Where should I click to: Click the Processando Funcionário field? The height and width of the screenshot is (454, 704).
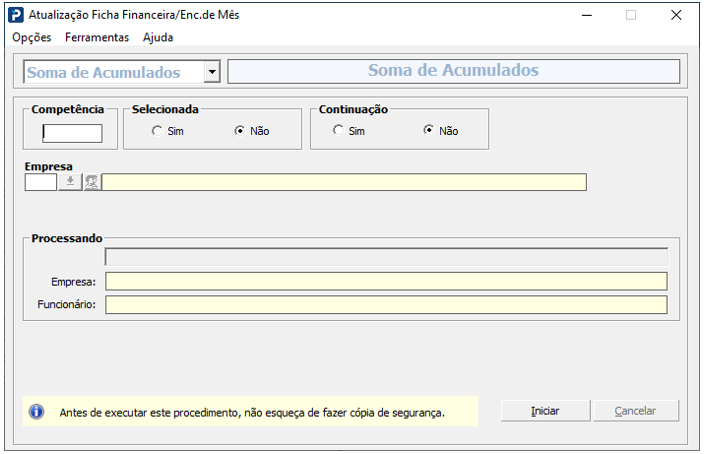coord(387,304)
